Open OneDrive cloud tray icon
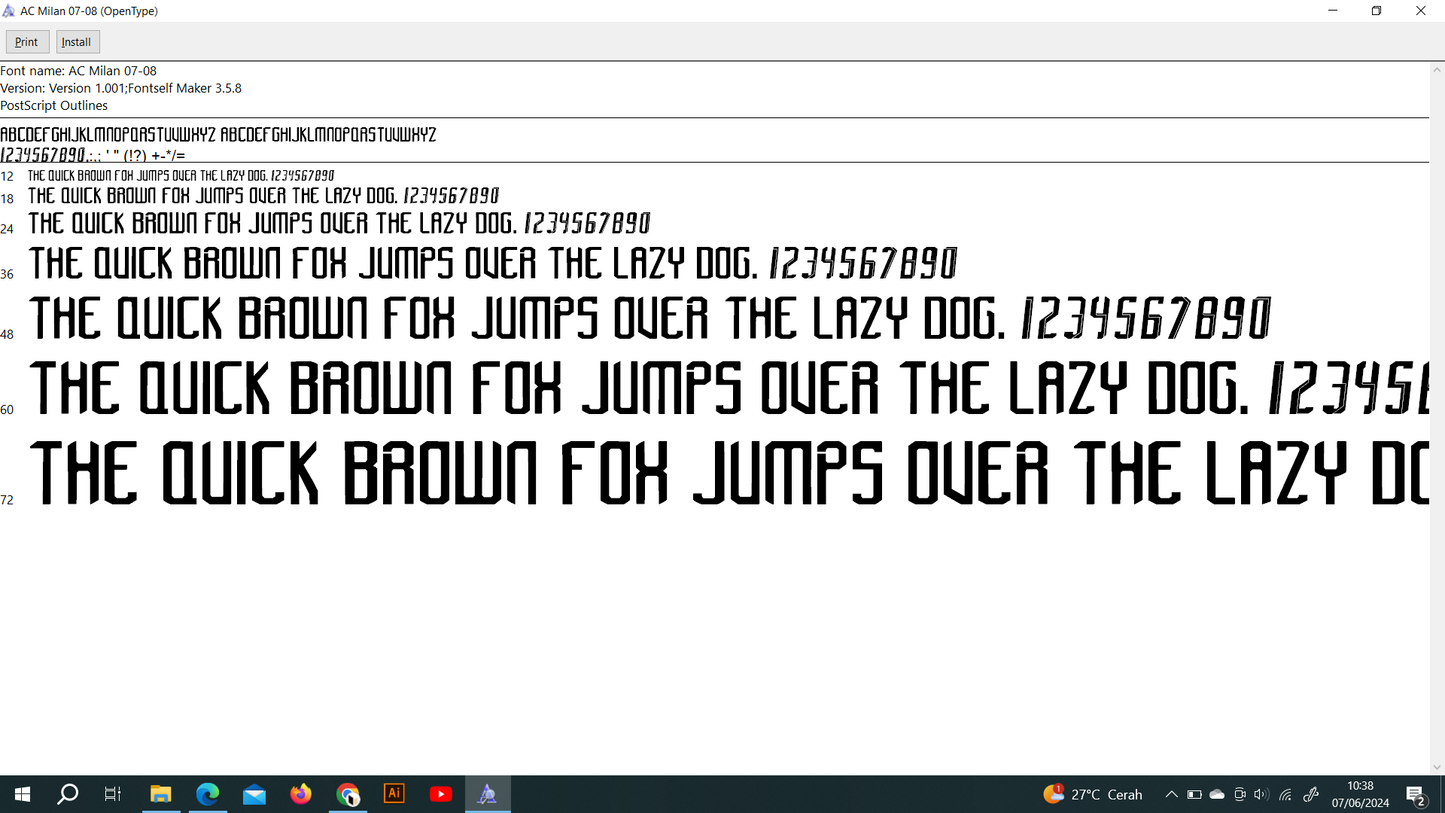 click(x=1217, y=795)
